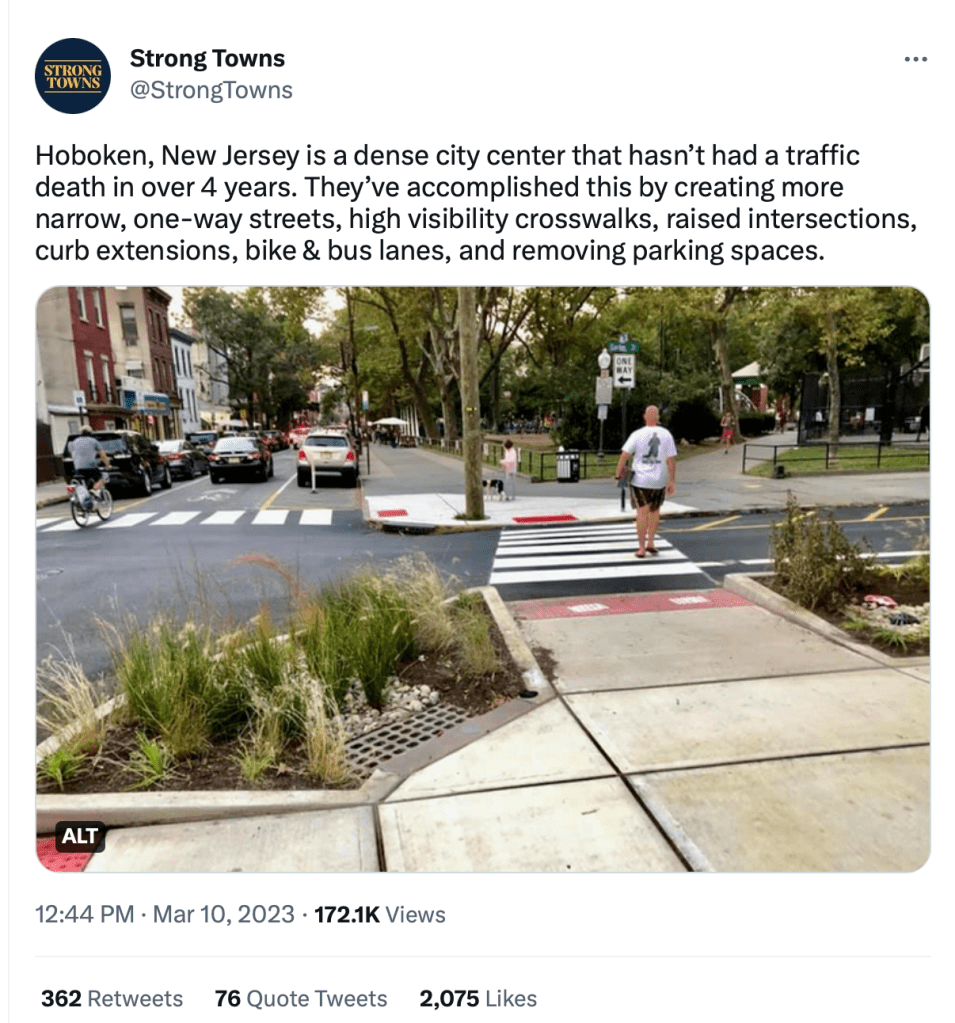Open the @StrongTowns handle link
The width and height of the screenshot is (955, 1023).
[x=211, y=90]
